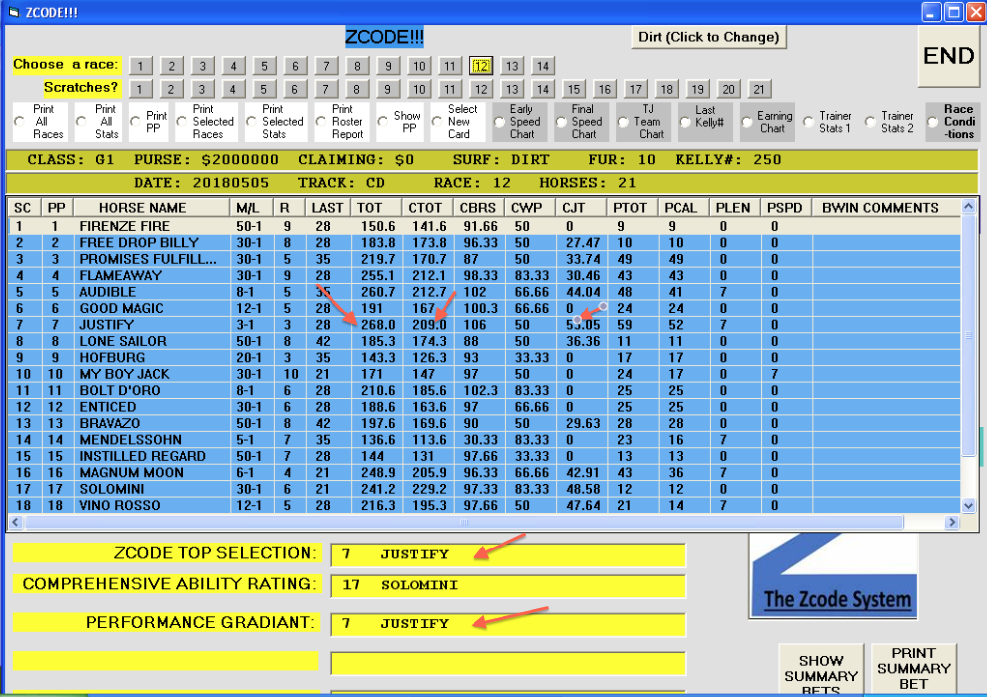Select the JUSTIFY row in the horse table
Image resolution: width=990 pixels, height=697 pixels.
[484, 325]
